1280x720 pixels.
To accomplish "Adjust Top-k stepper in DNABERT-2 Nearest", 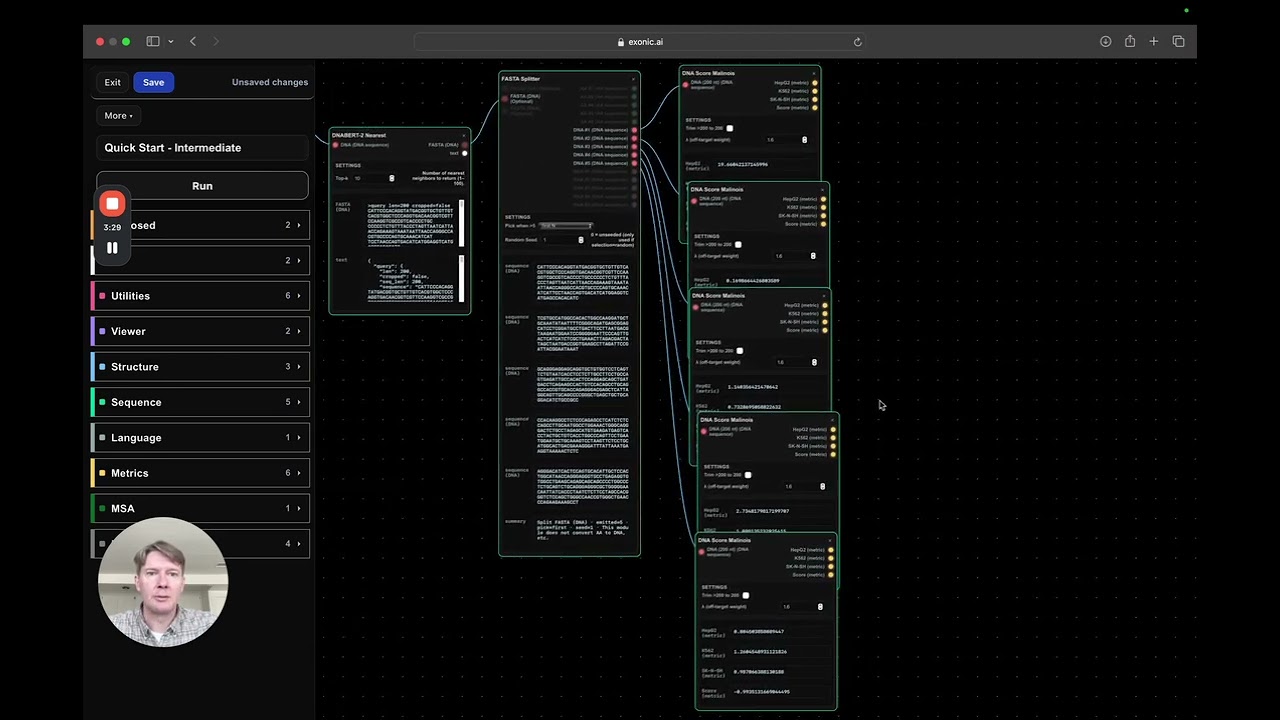I will [x=391, y=178].
